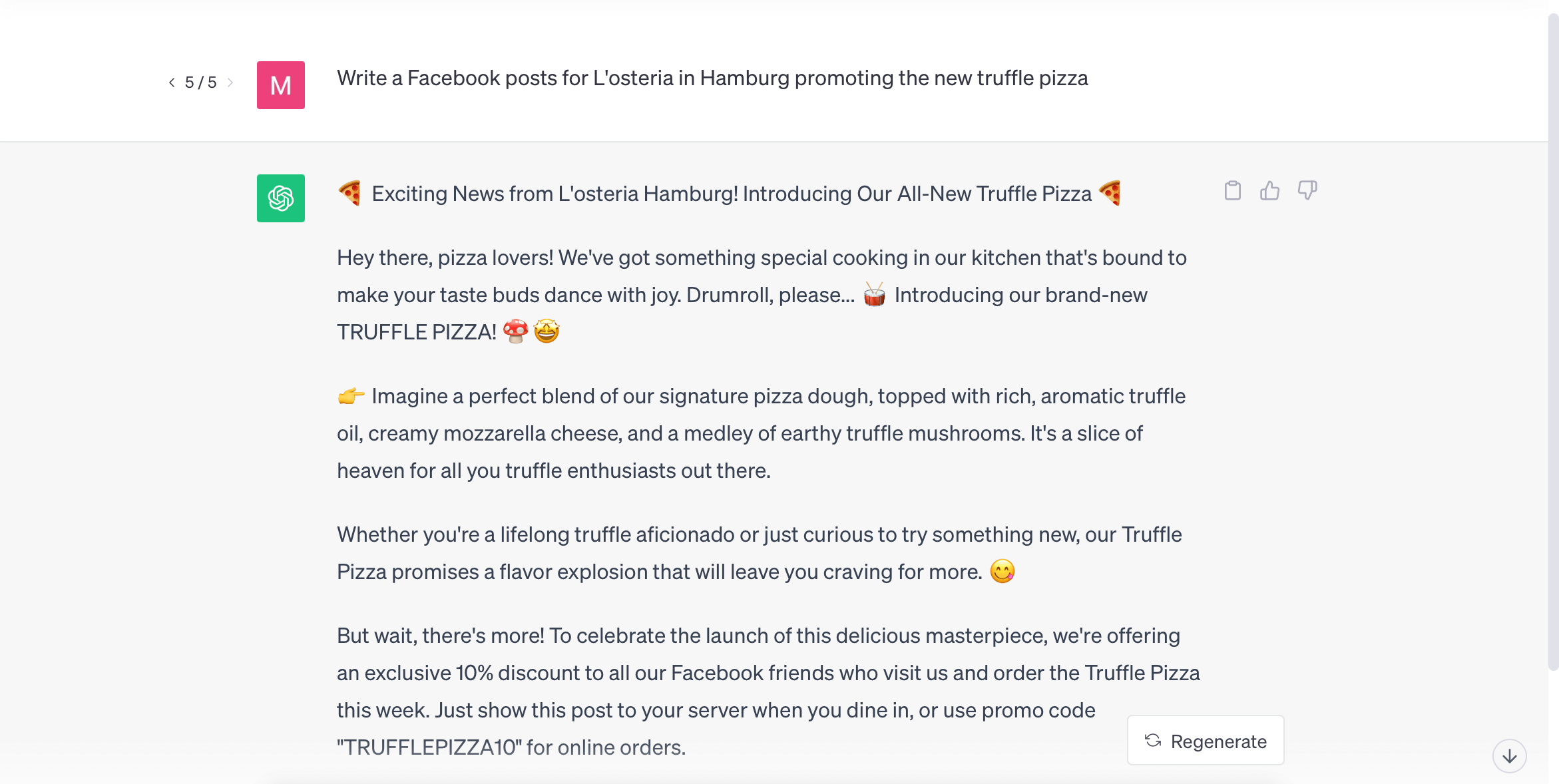Click the pointing-finger emoji before the description
Screen dimensions: 1559x784
[350, 395]
